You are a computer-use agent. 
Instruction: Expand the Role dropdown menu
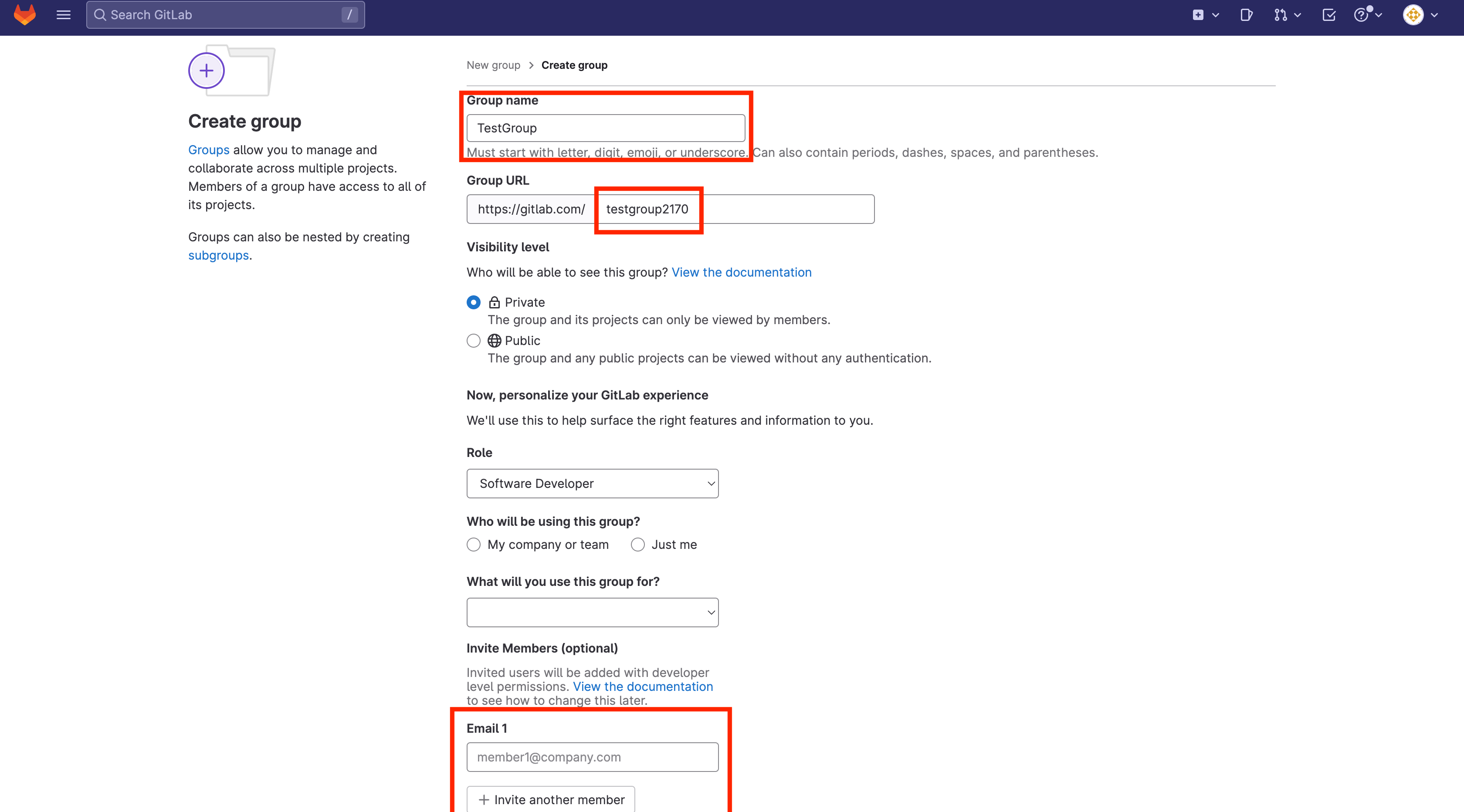(592, 483)
